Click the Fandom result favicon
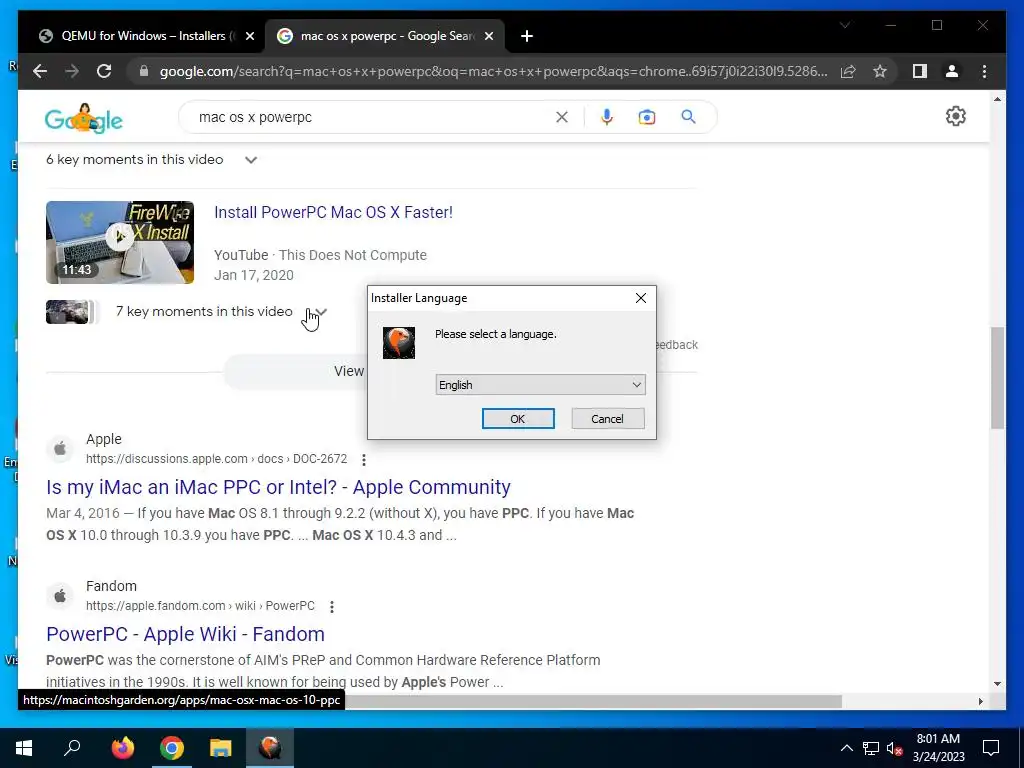This screenshot has height=768, width=1024. click(60, 596)
